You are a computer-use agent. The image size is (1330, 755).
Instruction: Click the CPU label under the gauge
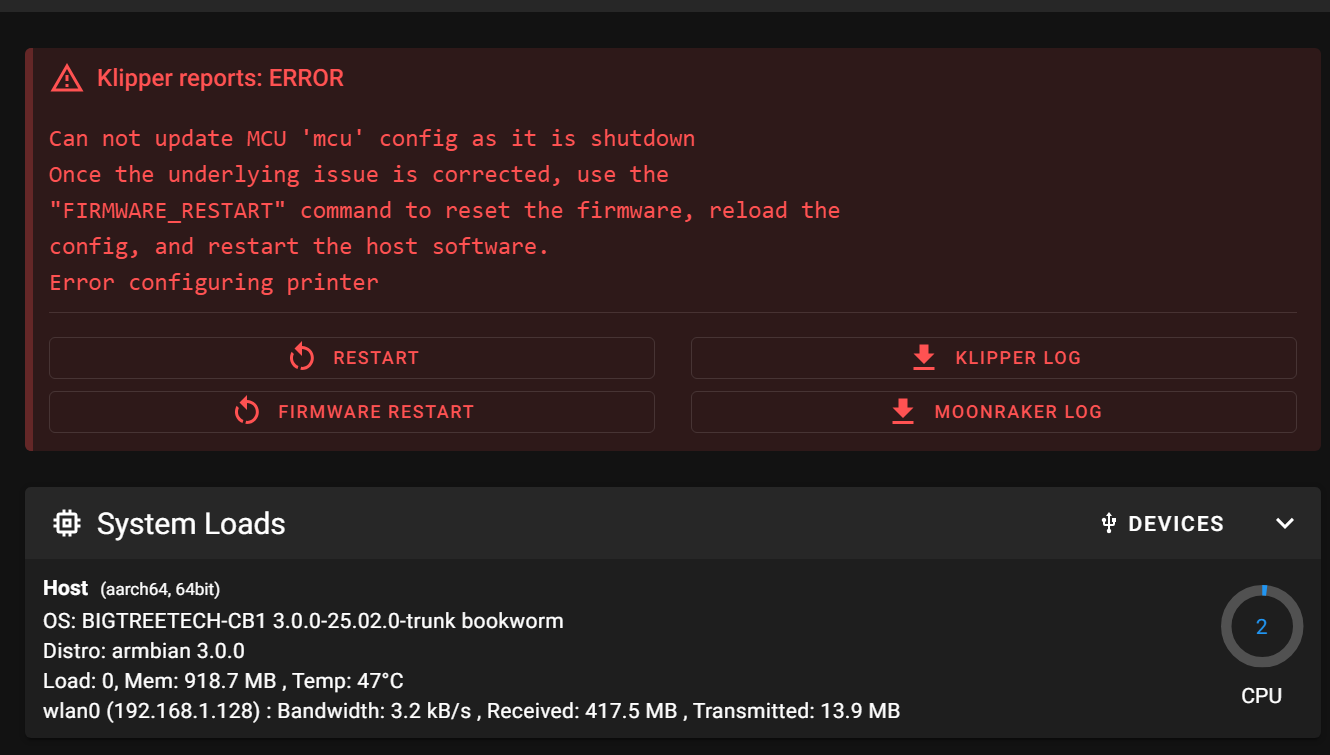[x=1262, y=696]
